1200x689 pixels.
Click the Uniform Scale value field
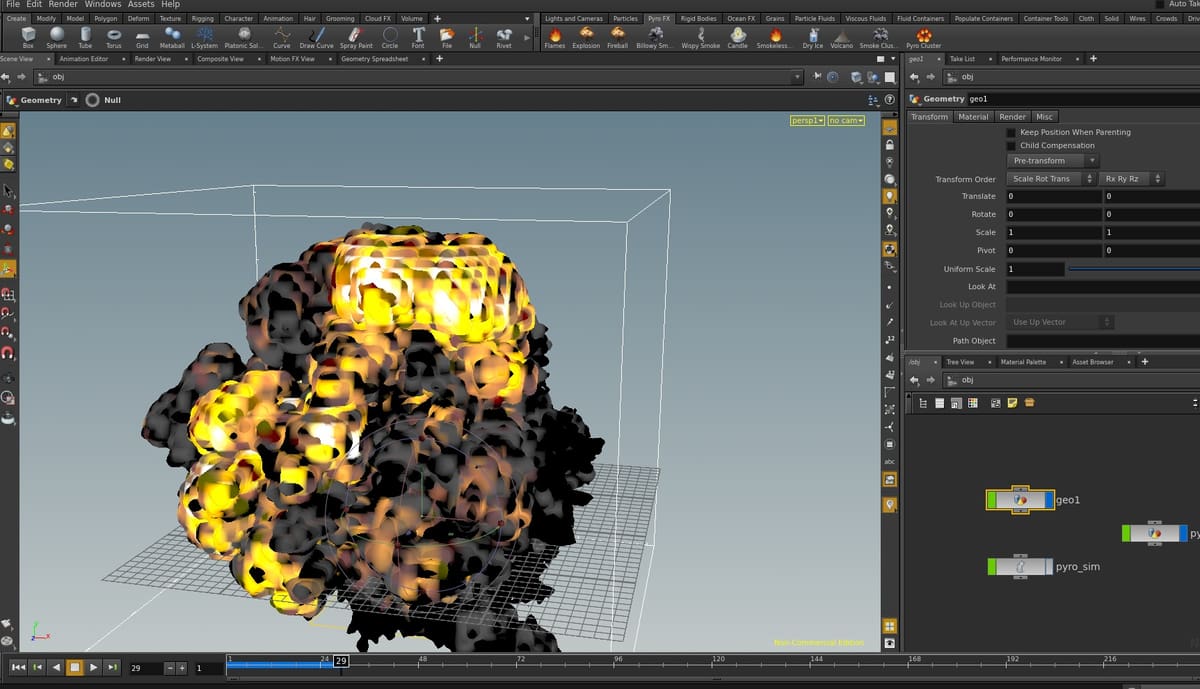[1034, 269]
